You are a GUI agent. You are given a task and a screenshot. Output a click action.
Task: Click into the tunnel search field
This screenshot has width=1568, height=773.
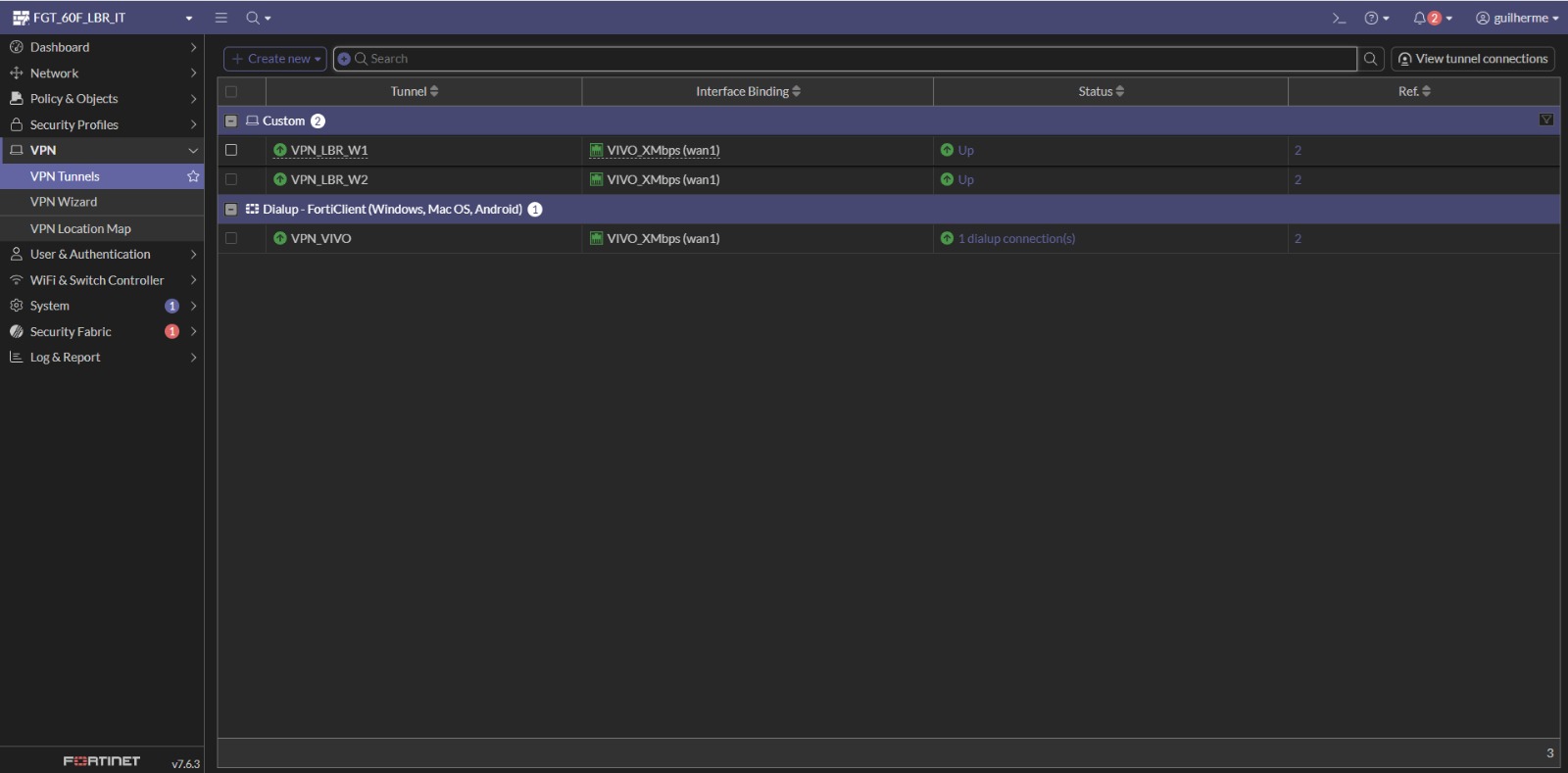(853, 59)
